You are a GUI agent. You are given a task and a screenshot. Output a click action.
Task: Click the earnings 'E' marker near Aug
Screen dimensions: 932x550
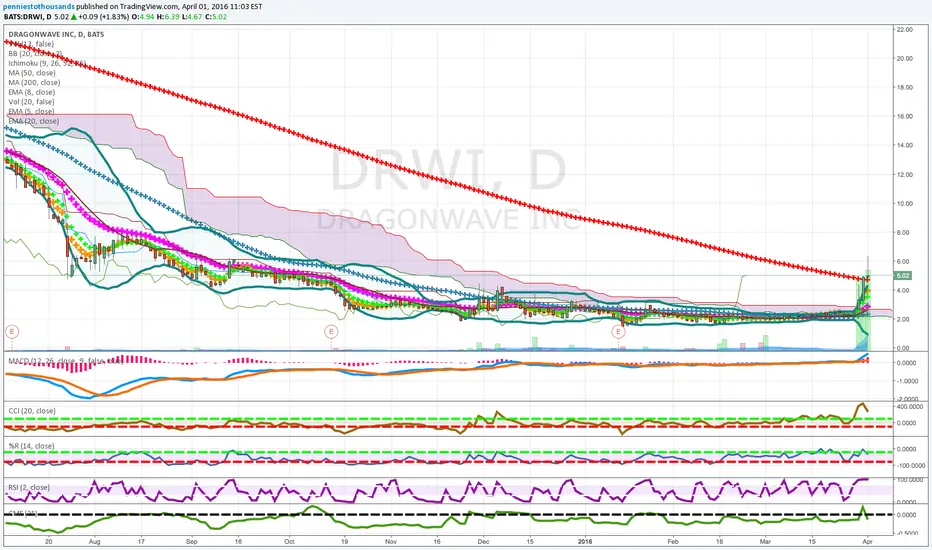click(12, 332)
